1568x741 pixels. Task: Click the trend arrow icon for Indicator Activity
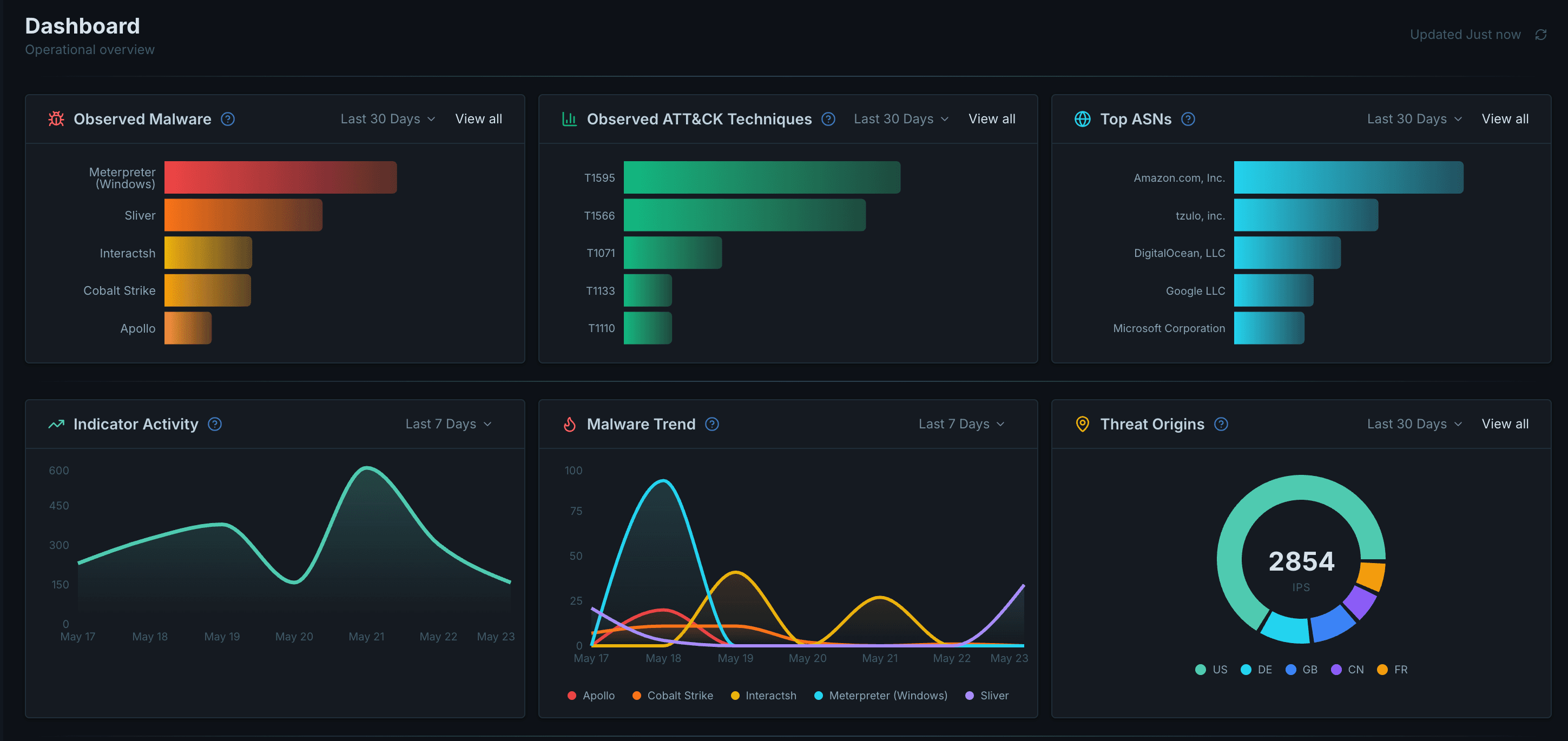tap(56, 424)
